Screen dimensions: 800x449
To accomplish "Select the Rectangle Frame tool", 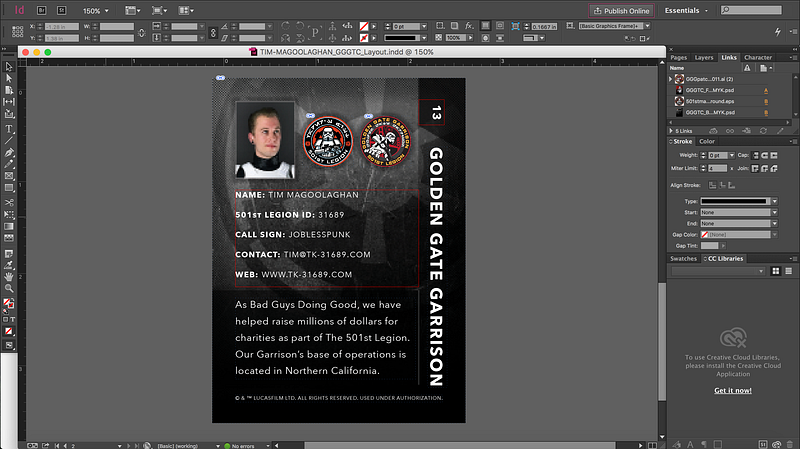I will 9,176.
